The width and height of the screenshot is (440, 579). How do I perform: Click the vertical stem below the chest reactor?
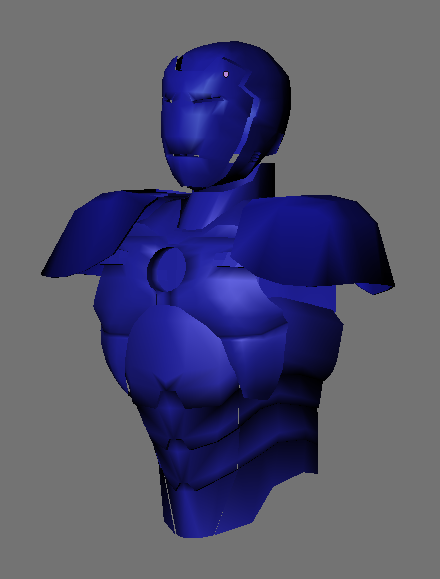(160, 298)
